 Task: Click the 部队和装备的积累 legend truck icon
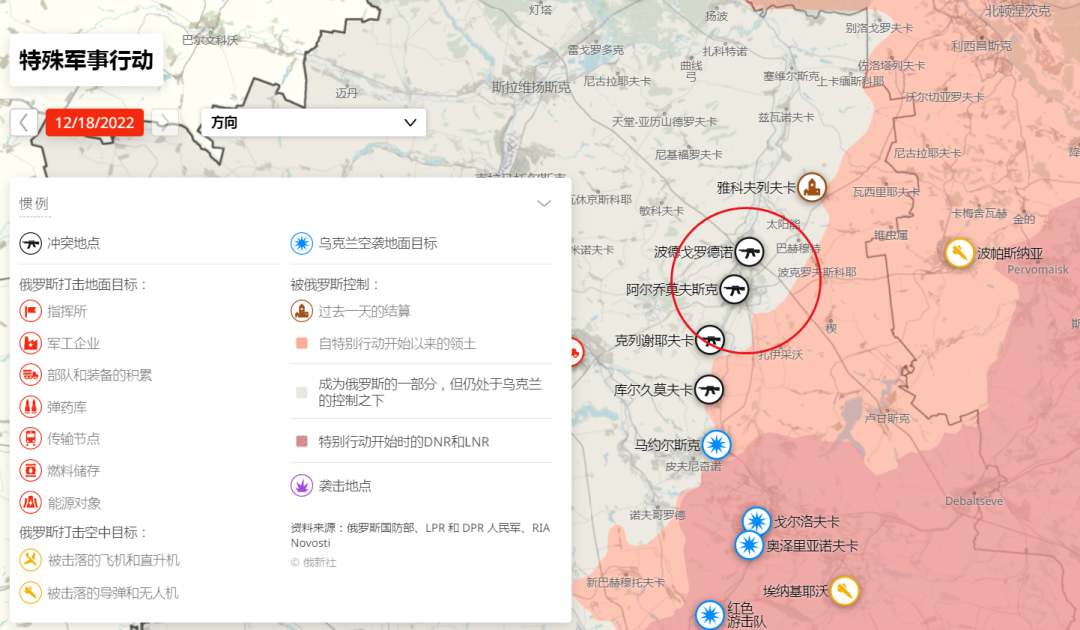click(x=30, y=375)
